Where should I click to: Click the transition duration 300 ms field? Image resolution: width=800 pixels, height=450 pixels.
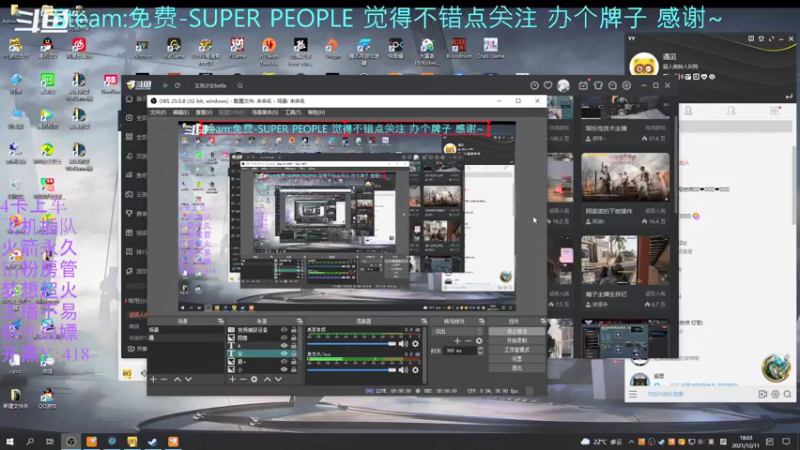pos(459,351)
